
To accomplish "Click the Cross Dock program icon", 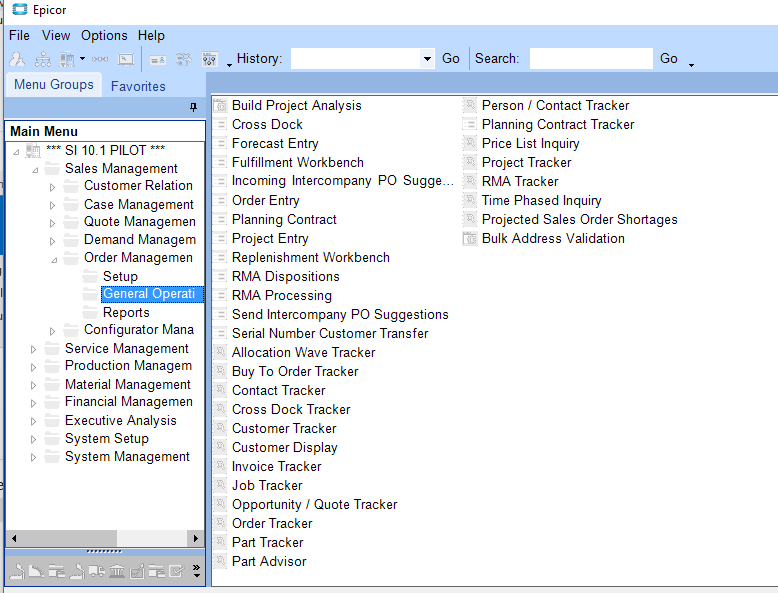I will click(220, 125).
